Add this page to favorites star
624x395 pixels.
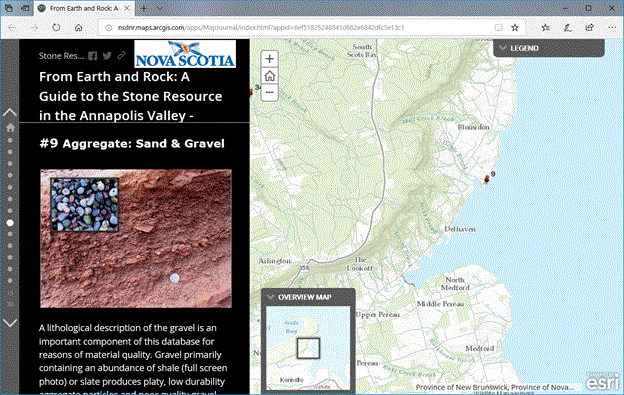[515, 27]
